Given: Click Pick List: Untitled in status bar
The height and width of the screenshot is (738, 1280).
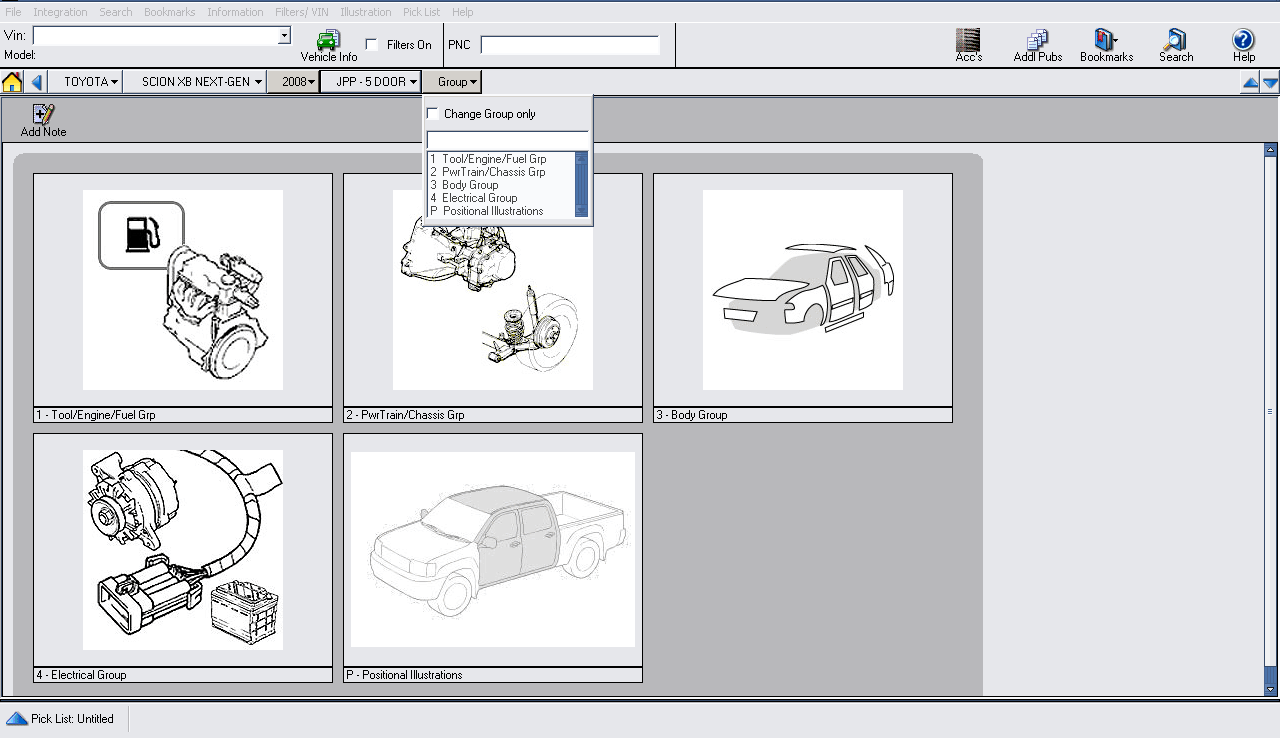Looking at the screenshot, I should click(72, 718).
